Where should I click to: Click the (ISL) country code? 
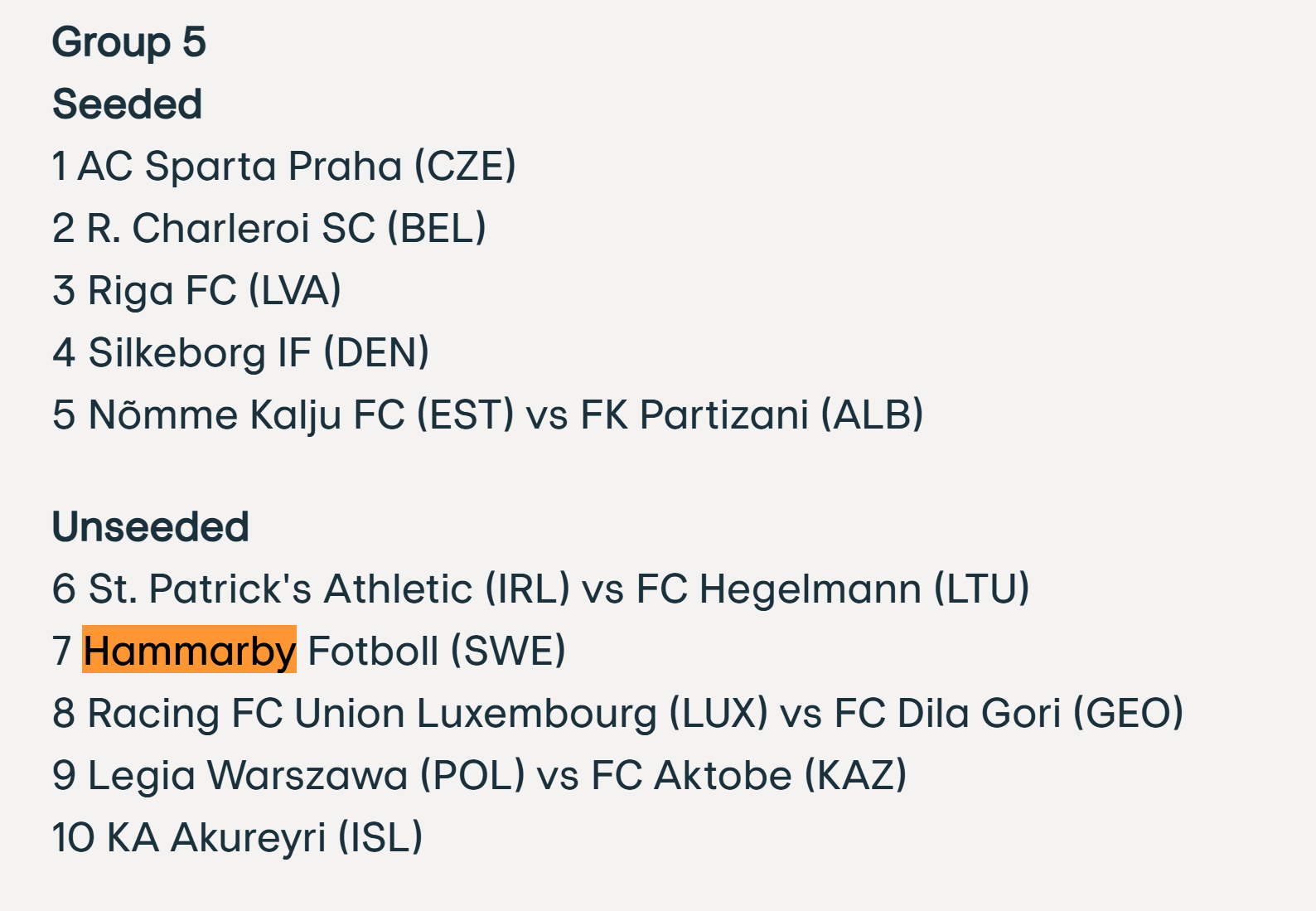tap(380, 838)
